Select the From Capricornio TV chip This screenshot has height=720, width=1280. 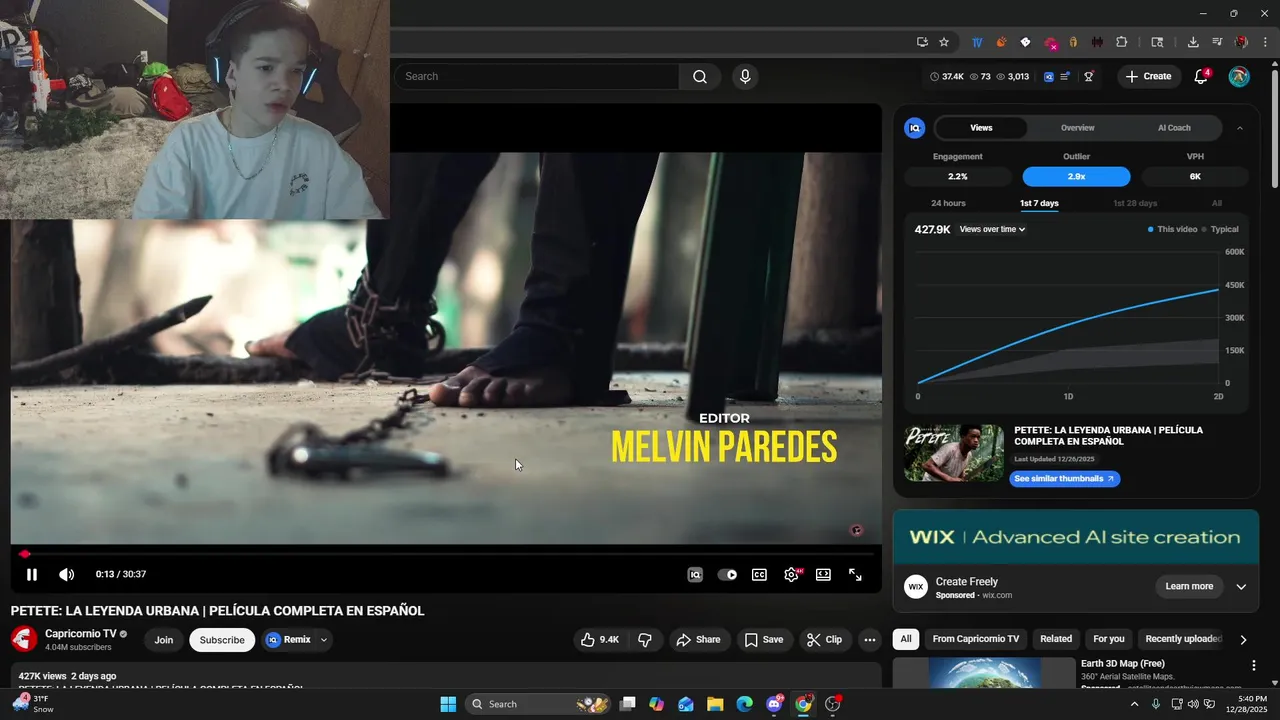coord(975,639)
